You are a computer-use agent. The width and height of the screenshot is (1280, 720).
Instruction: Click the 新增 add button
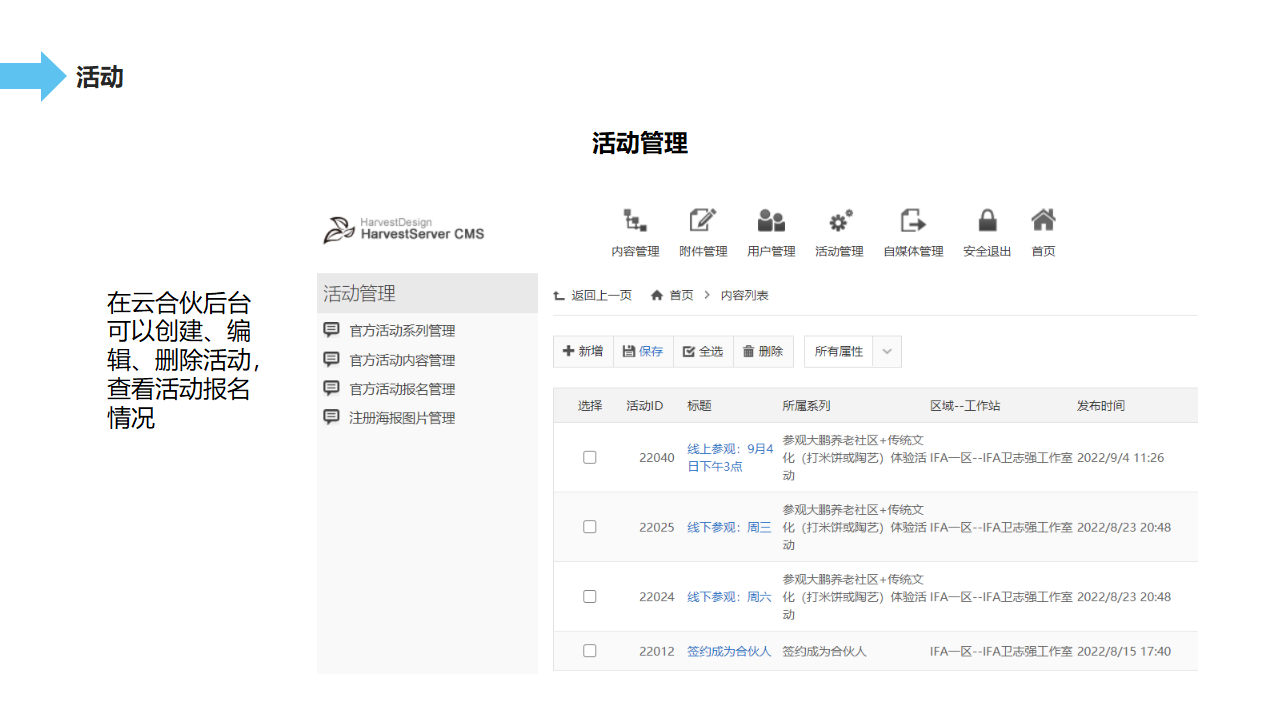click(583, 351)
